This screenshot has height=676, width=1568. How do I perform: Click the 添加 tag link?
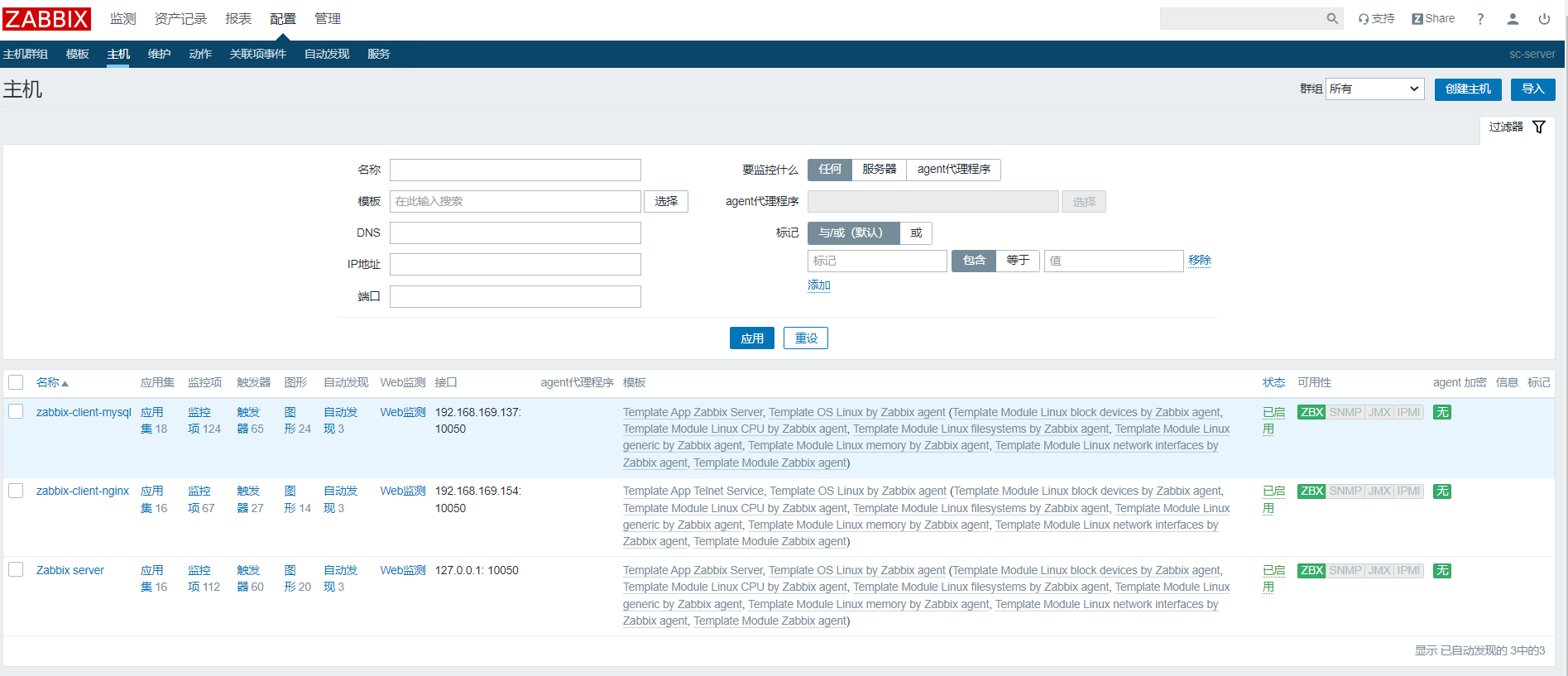pos(819,285)
